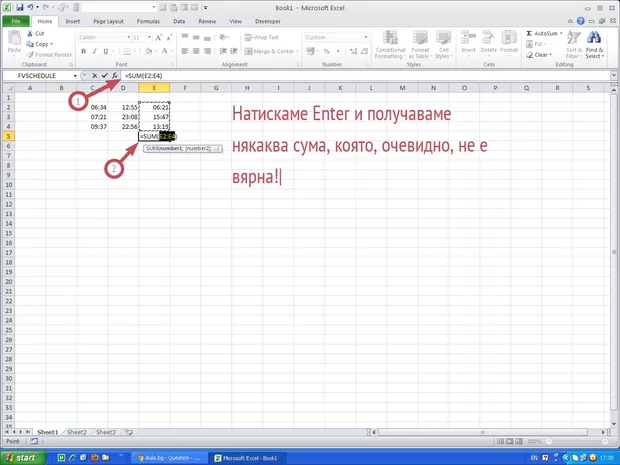Cancel formula entry with the X icon
Viewport: 620px width, 465px height.
pos(95,76)
